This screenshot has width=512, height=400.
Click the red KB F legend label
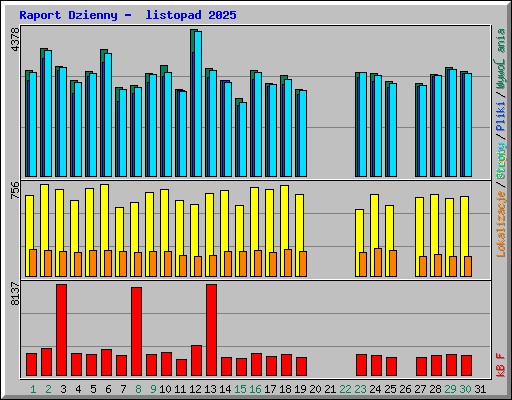pos(501,365)
